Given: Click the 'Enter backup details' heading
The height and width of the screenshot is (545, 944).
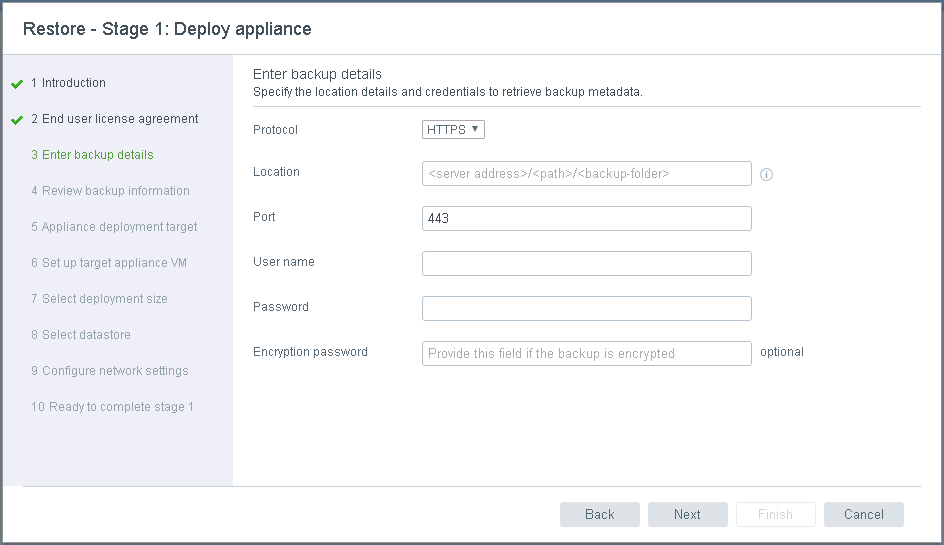Looking at the screenshot, I should [317, 74].
